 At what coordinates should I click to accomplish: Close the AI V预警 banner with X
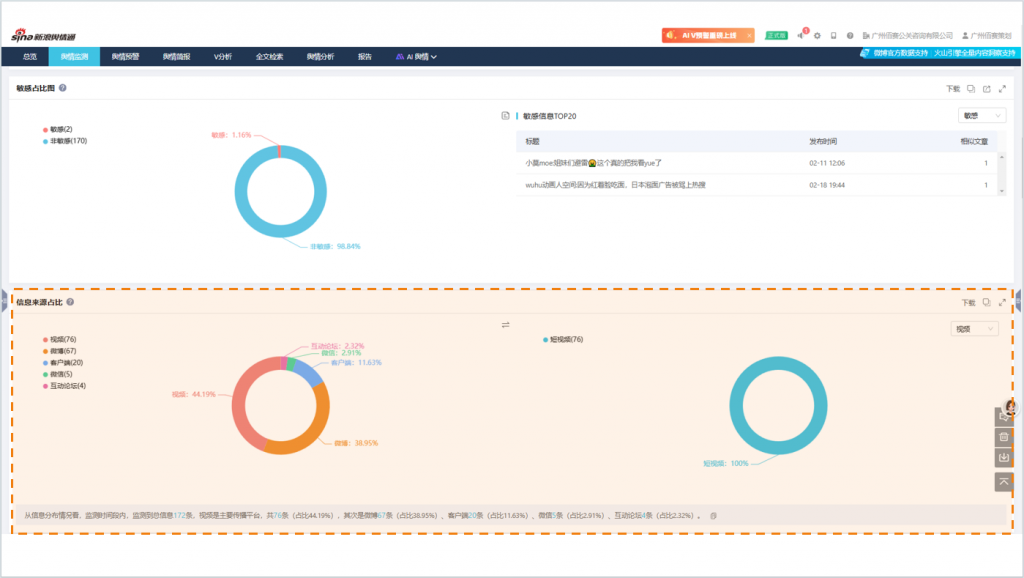click(749, 35)
